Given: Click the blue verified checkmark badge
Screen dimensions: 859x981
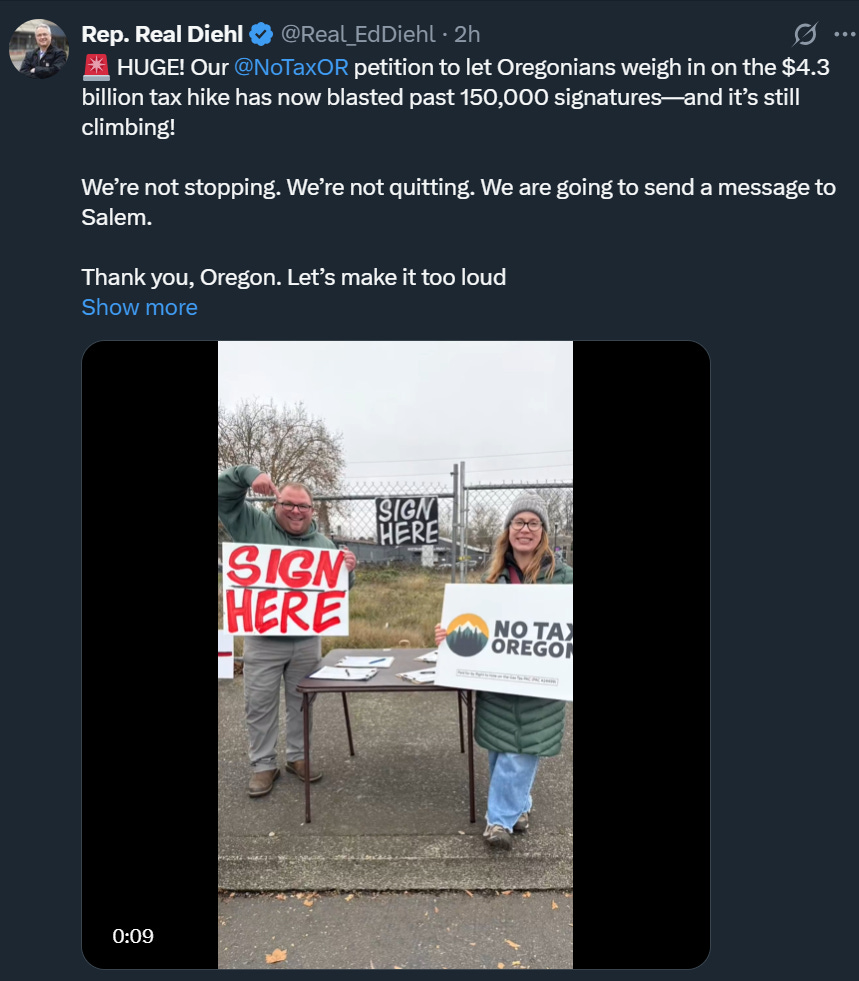Looking at the screenshot, I should click(261, 34).
